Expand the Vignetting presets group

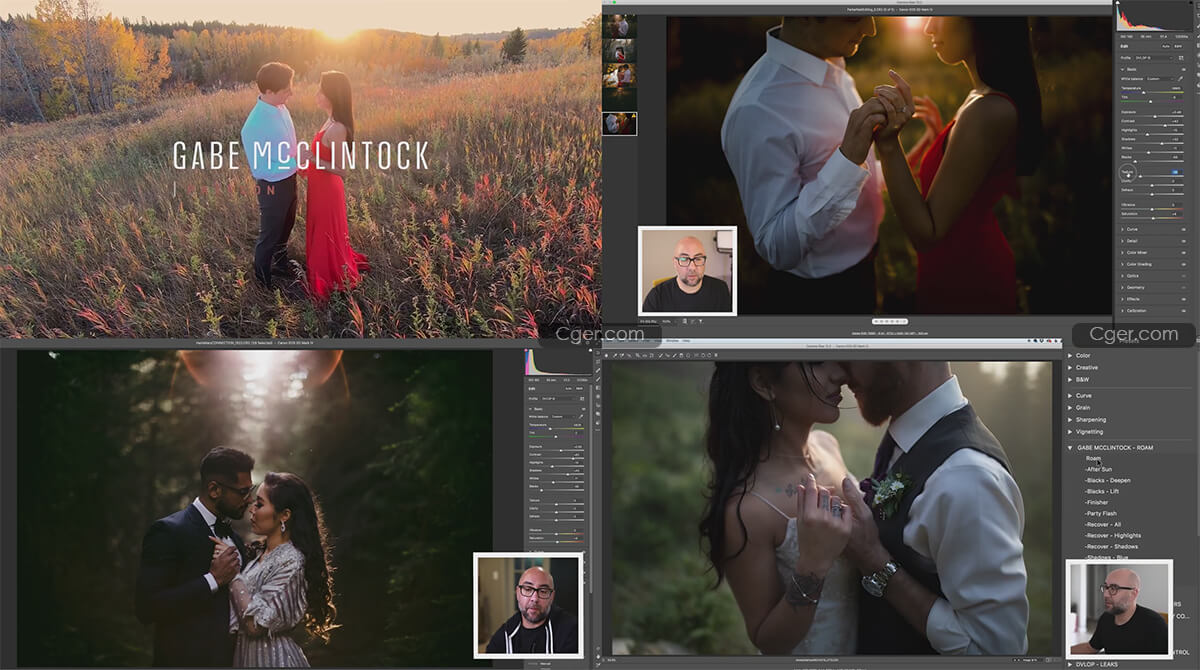click(1070, 432)
